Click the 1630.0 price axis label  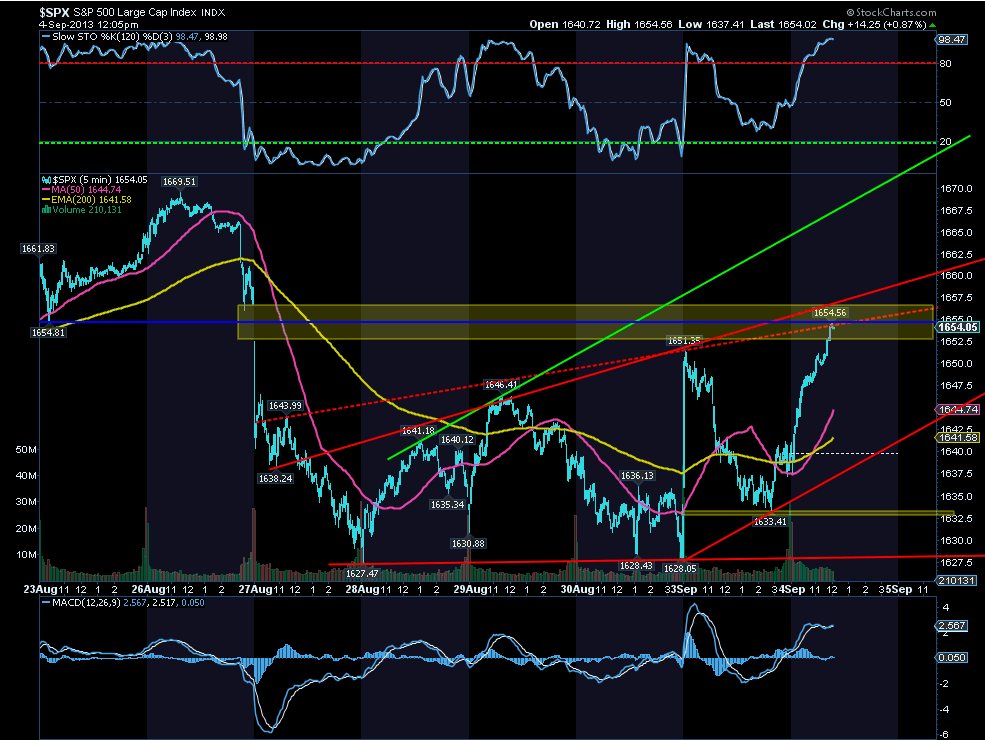click(x=956, y=540)
